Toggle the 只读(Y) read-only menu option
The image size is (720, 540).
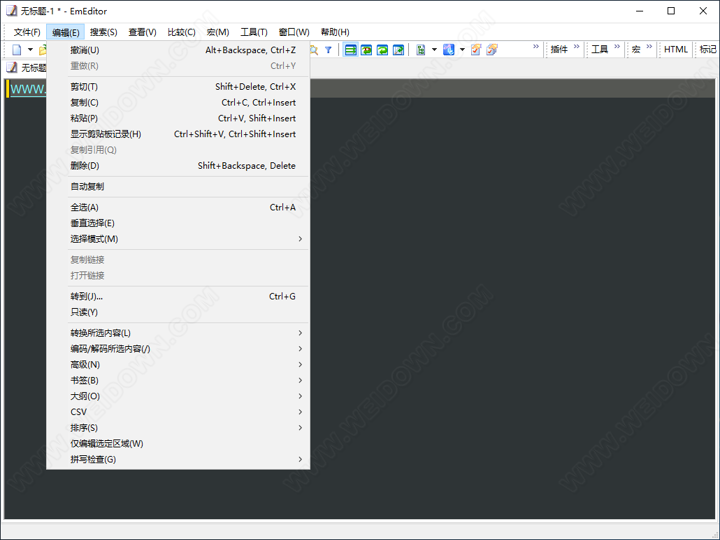click(84, 312)
